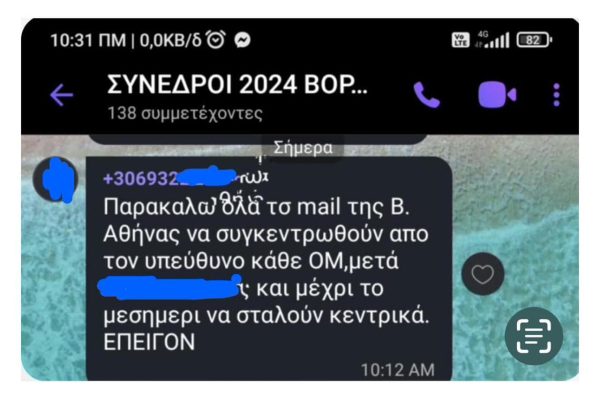
Task: Tap the VoLTE status icon
Action: [x=460, y=40]
